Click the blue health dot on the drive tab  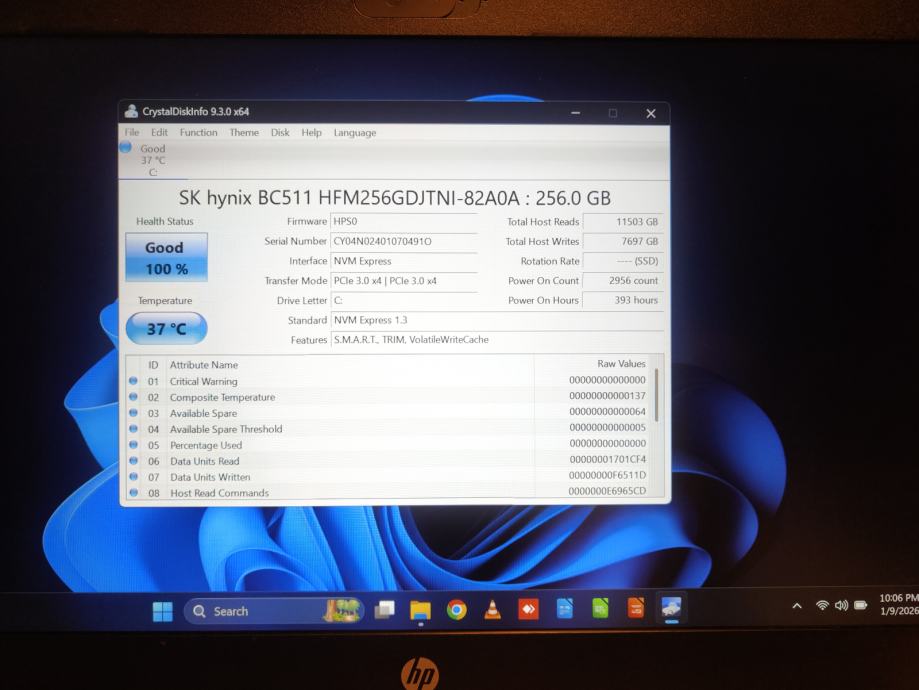click(125, 147)
